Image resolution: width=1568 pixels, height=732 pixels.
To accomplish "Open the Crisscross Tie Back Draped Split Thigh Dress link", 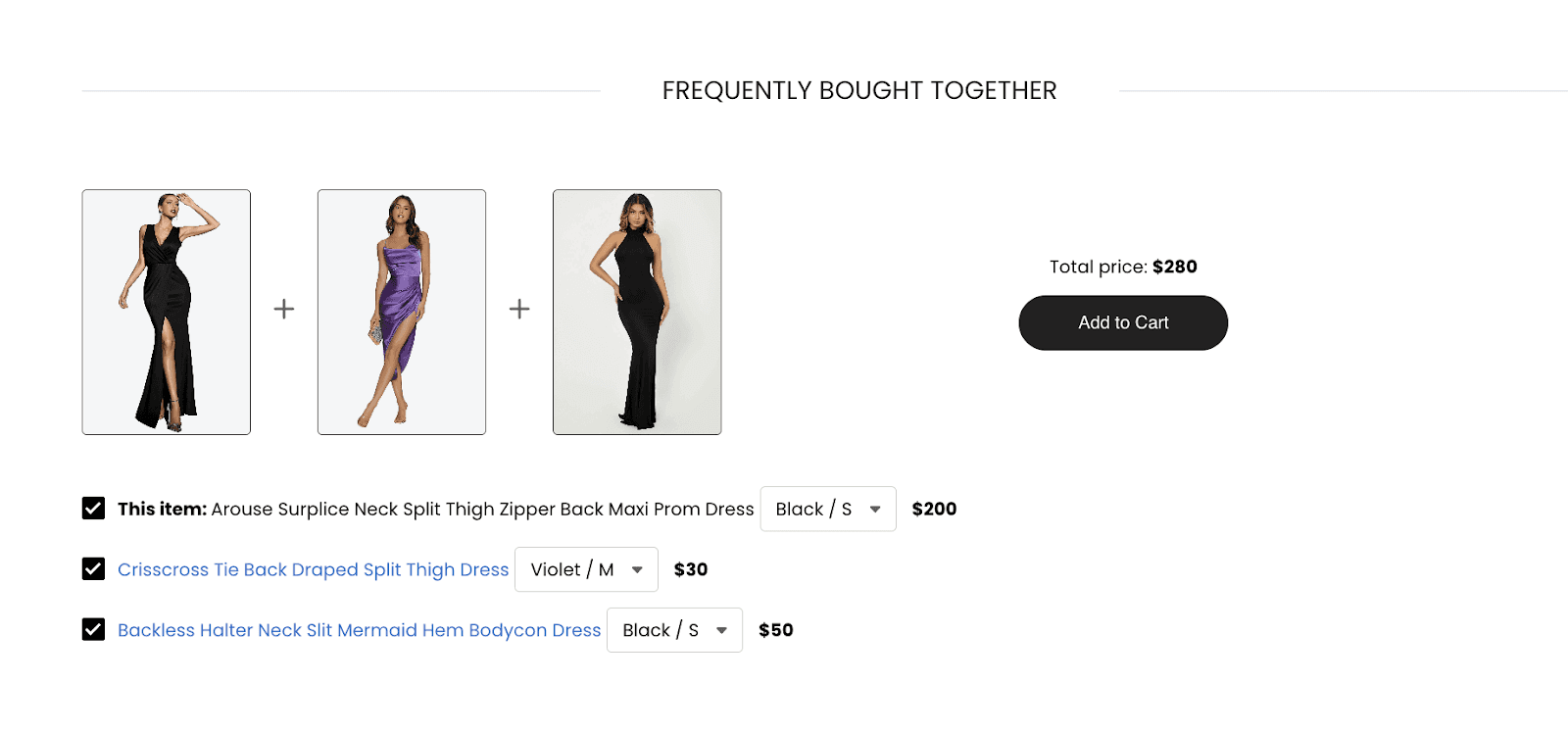I will pyautogui.click(x=313, y=569).
